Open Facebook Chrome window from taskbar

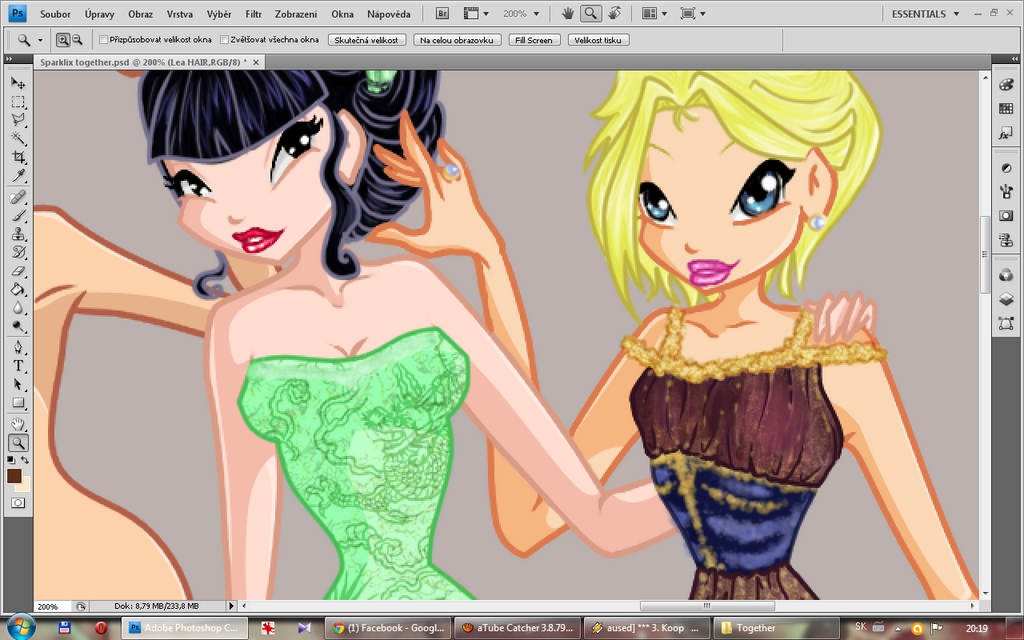388,628
